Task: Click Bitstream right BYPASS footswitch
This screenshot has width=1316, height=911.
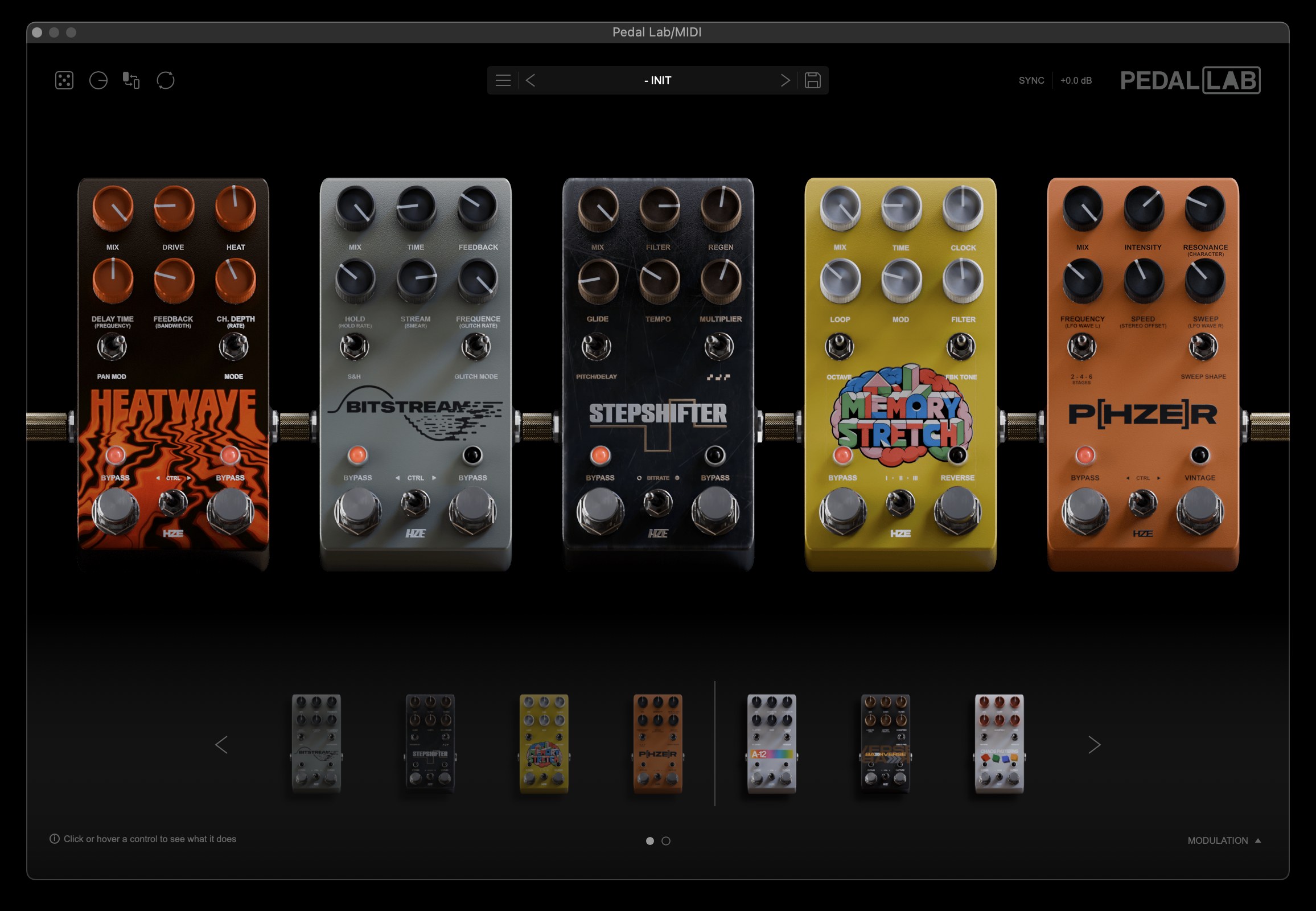Action: click(x=472, y=511)
